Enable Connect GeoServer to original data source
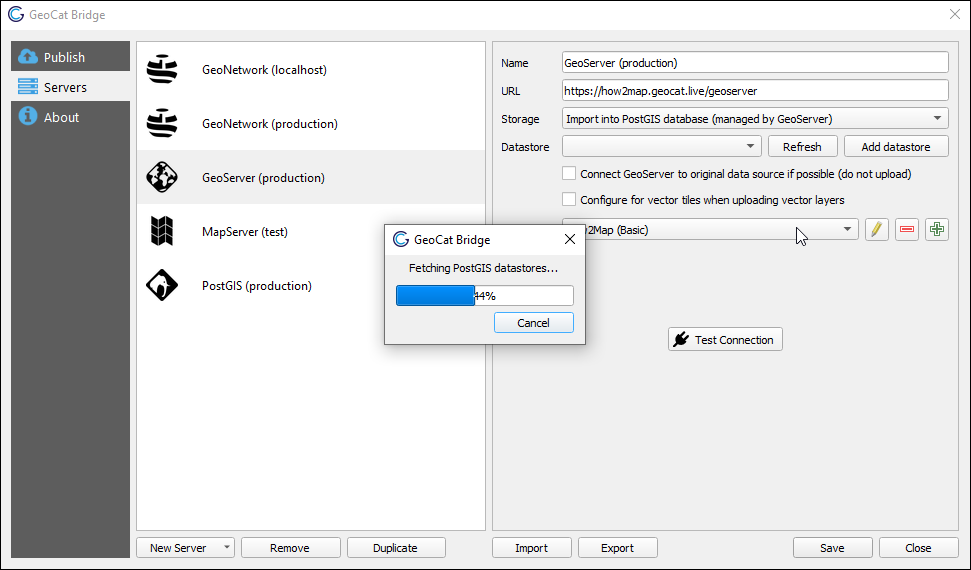Screen dimensions: 971x570 [x=569, y=174]
